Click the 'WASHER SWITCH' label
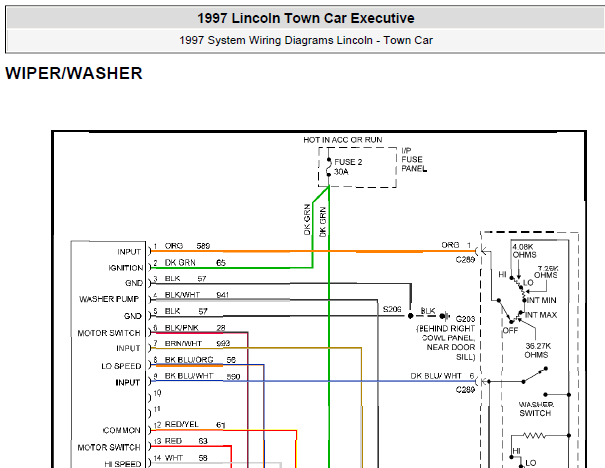The image size is (605, 468). point(536,409)
